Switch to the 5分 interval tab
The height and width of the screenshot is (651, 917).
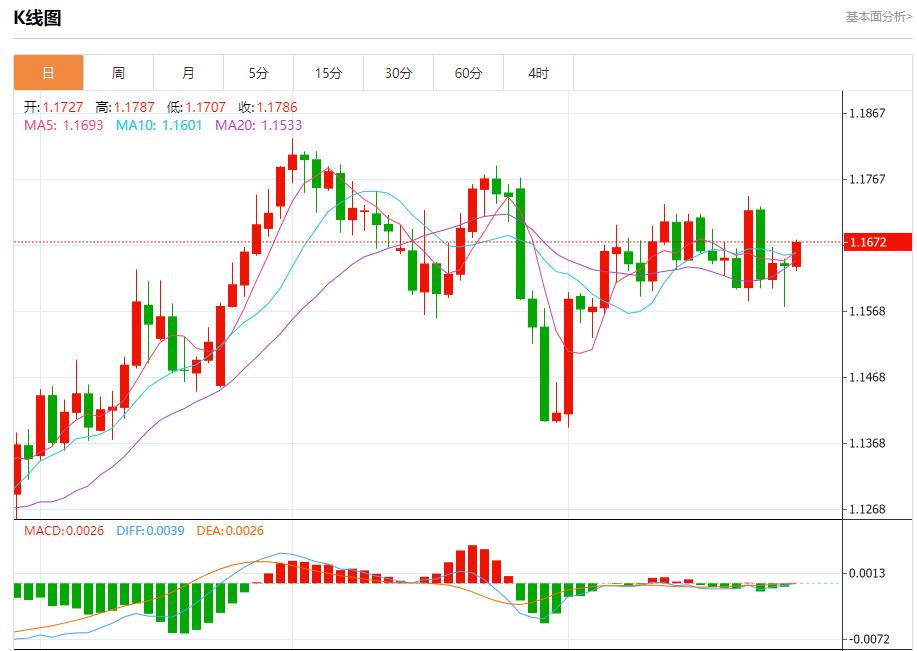pyautogui.click(x=258, y=73)
